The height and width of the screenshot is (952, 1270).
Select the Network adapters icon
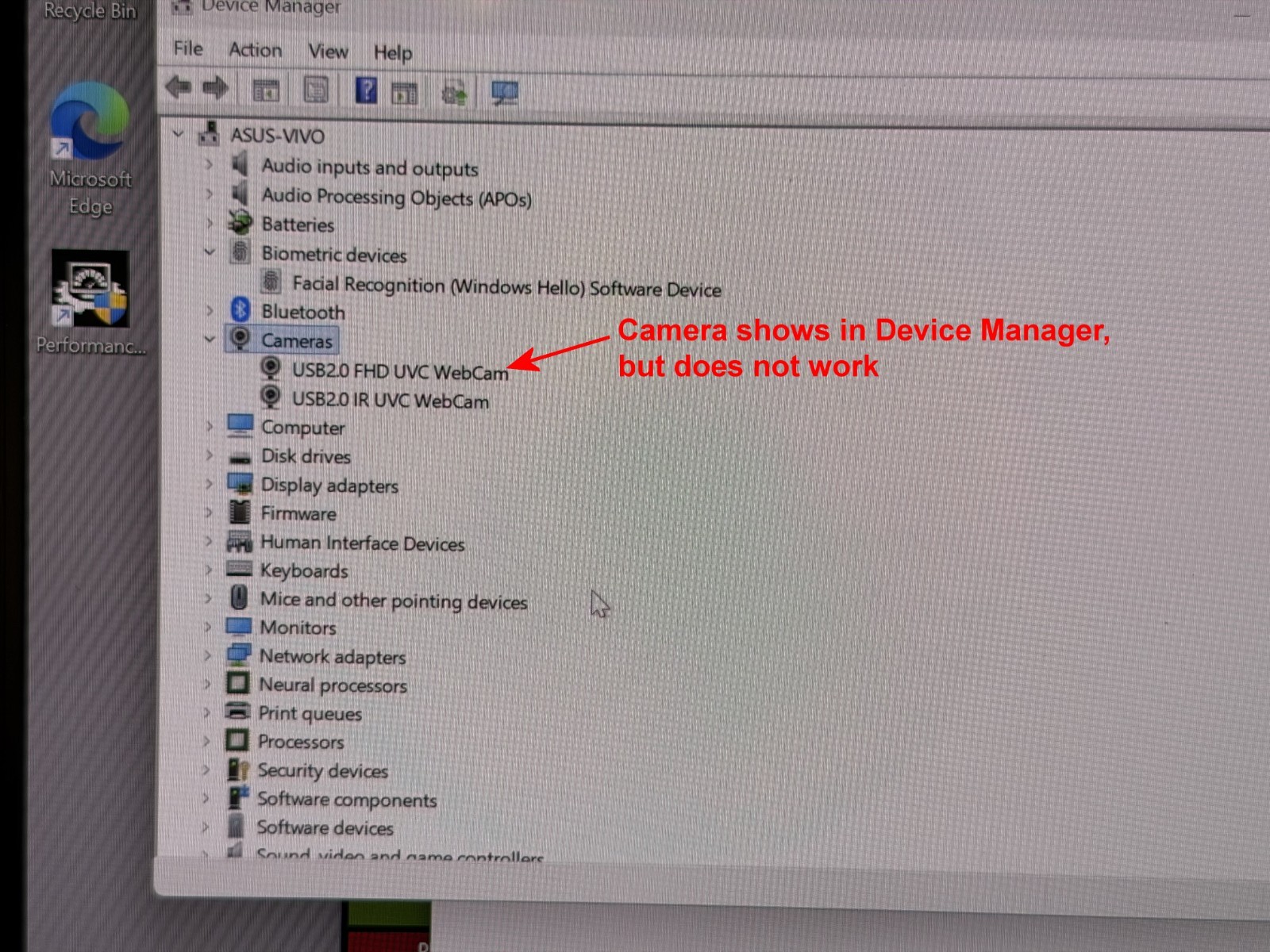(x=238, y=655)
